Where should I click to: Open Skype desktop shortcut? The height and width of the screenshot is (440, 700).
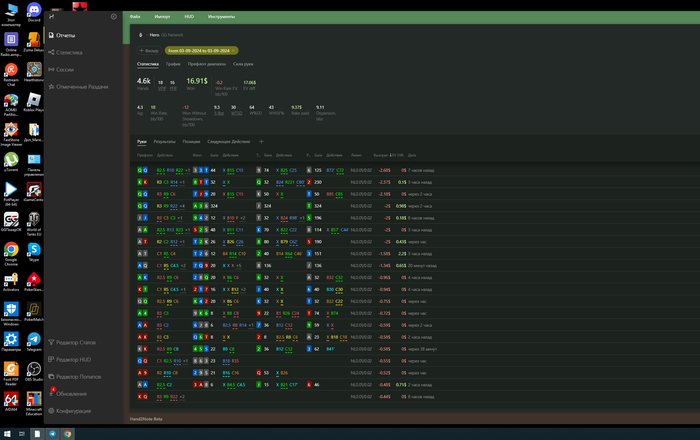point(34,252)
